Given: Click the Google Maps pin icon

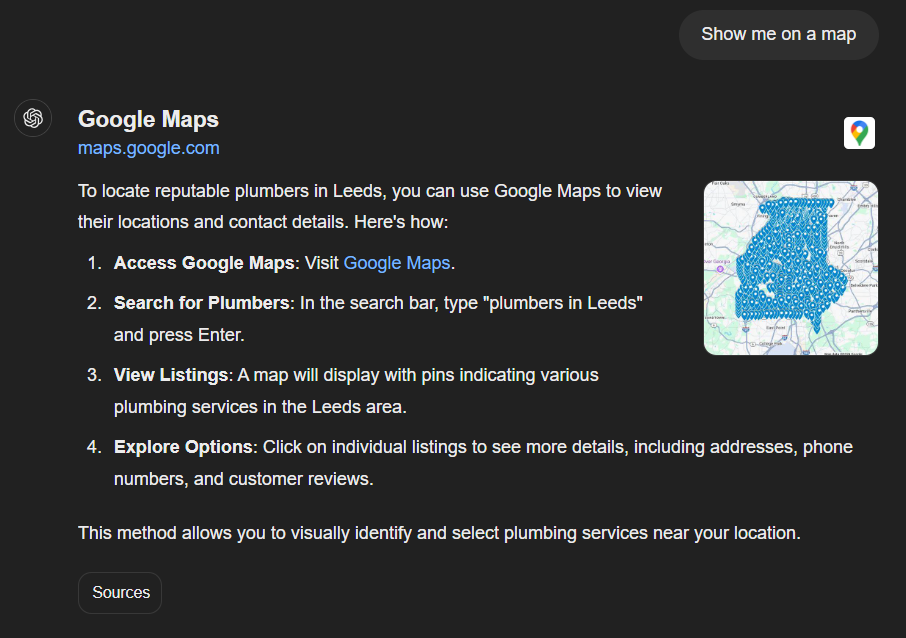Looking at the screenshot, I should coord(859,133).
